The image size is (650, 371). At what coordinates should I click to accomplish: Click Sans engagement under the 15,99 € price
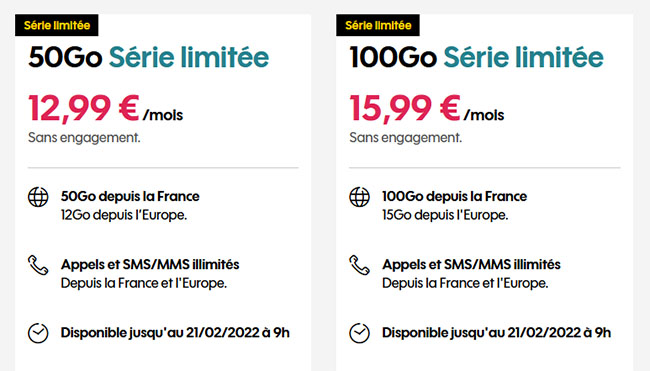(x=405, y=138)
